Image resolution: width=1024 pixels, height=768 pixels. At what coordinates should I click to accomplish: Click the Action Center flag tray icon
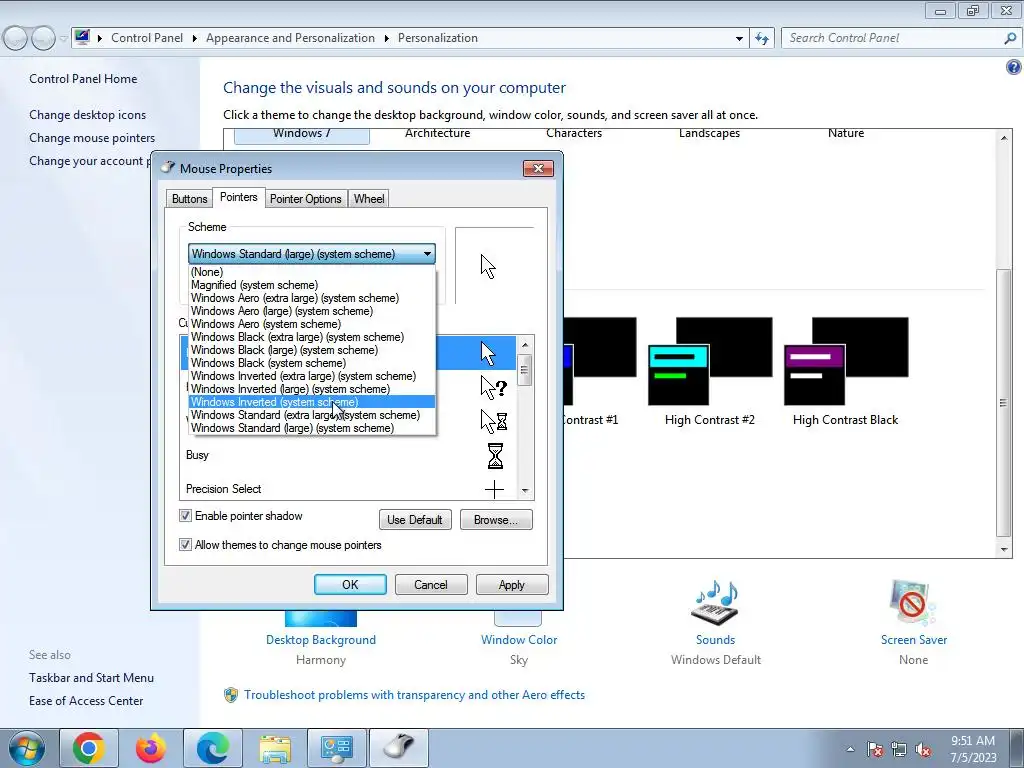[875, 749]
